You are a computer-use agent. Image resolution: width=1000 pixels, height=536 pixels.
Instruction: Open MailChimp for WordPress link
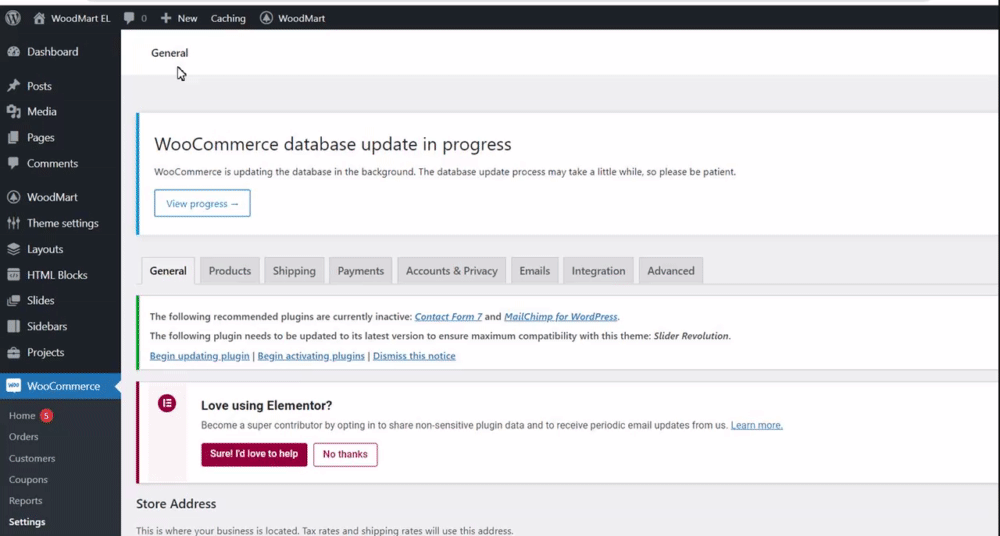click(561, 316)
